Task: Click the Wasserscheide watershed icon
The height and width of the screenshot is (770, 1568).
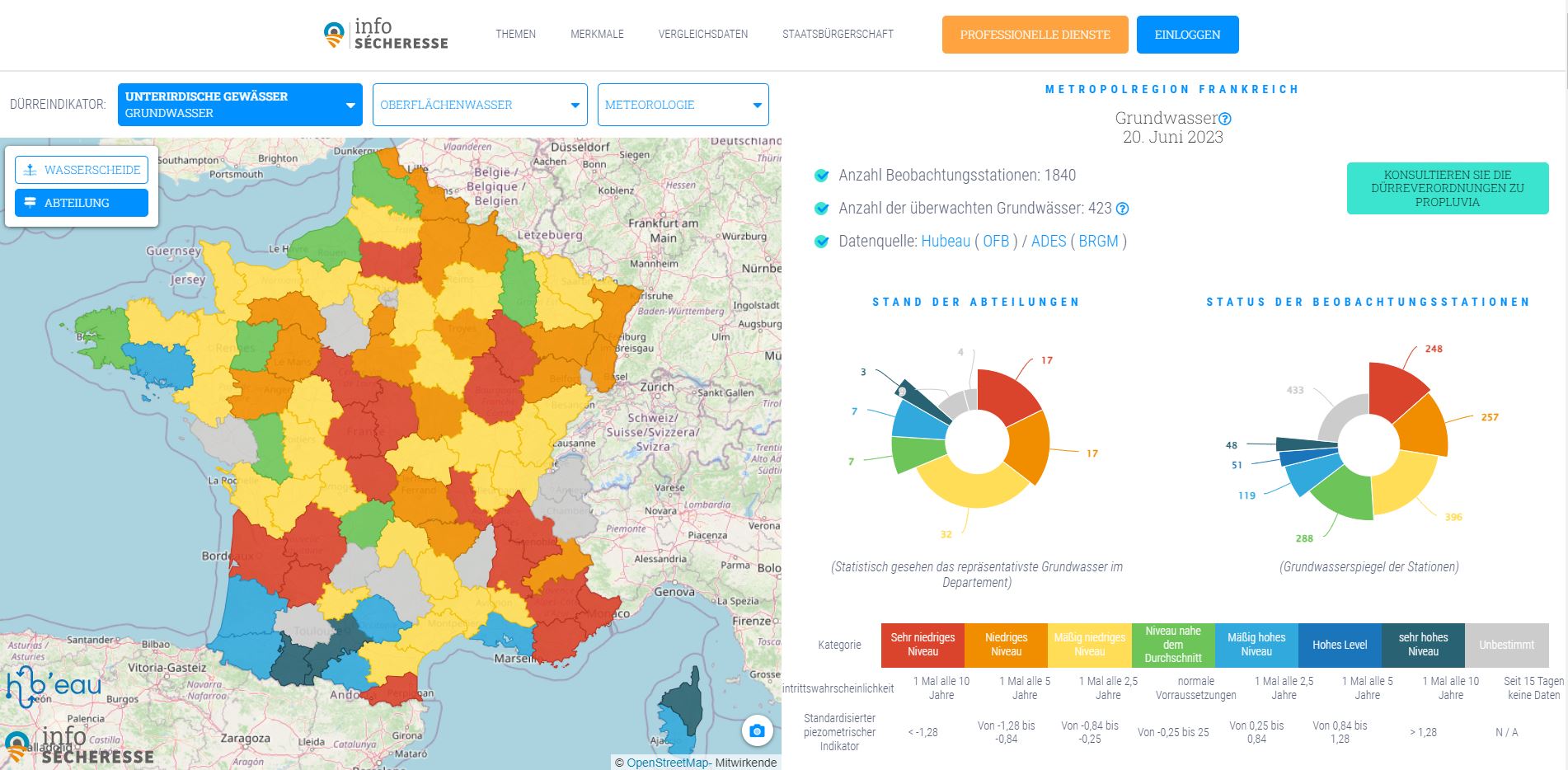Action: pyautogui.click(x=31, y=170)
